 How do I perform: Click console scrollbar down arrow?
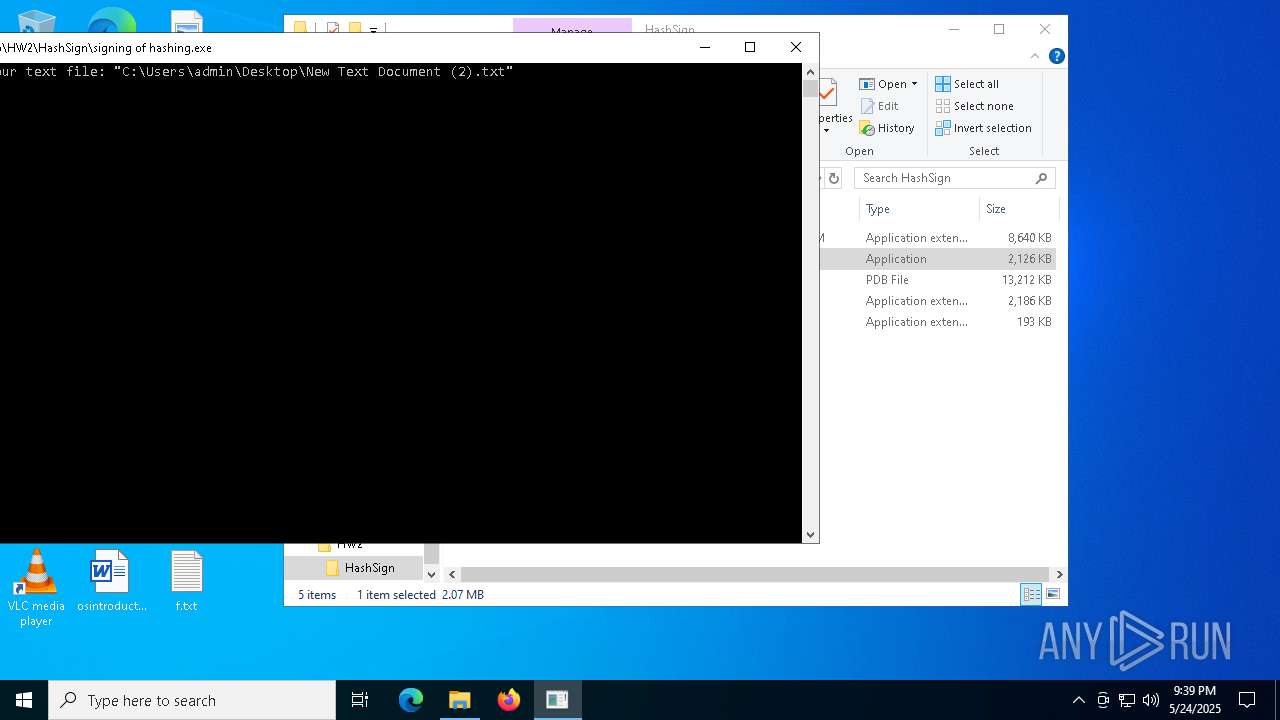click(810, 535)
